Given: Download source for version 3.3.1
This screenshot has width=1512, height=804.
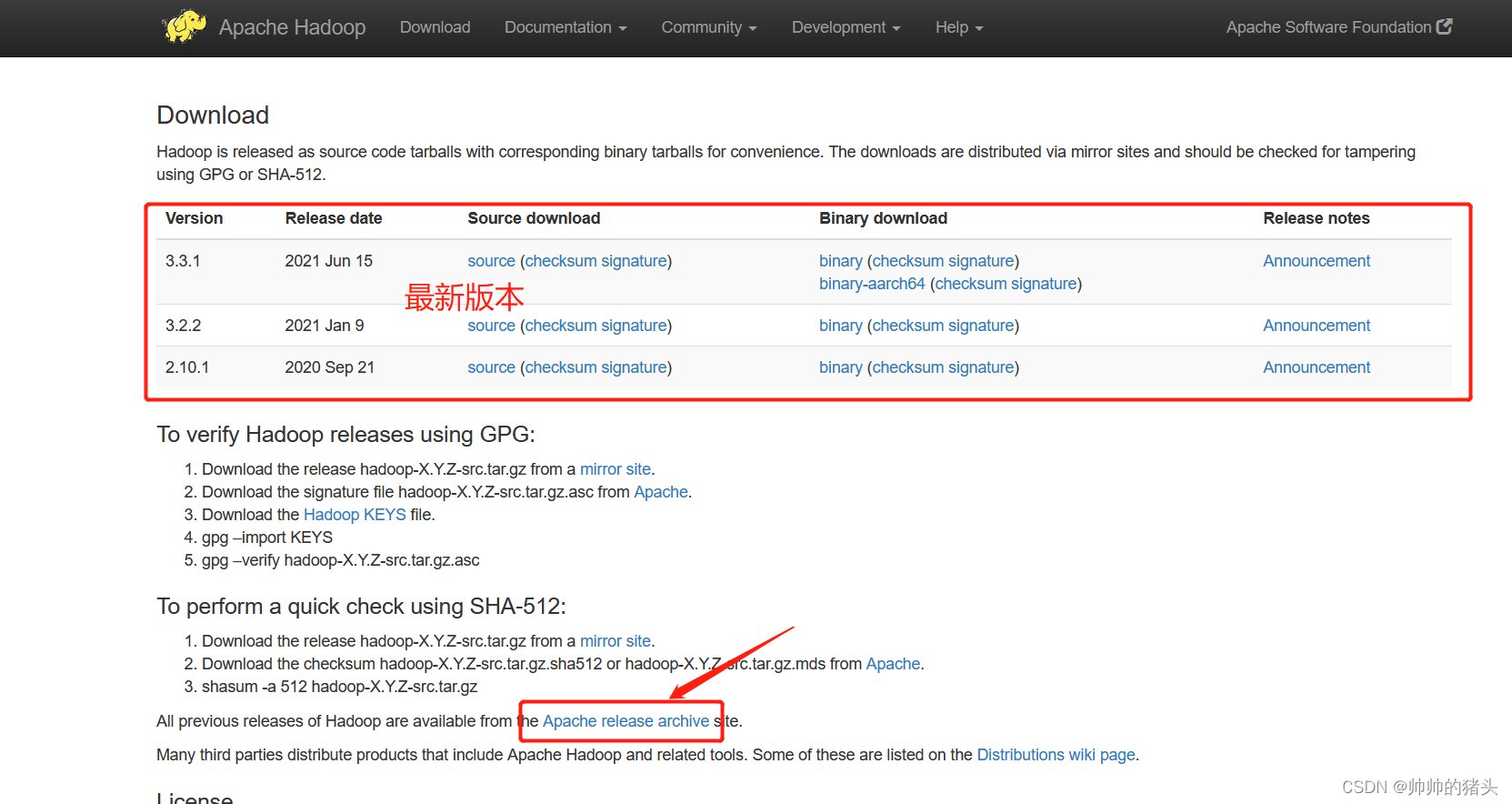Looking at the screenshot, I should point(491,261).
